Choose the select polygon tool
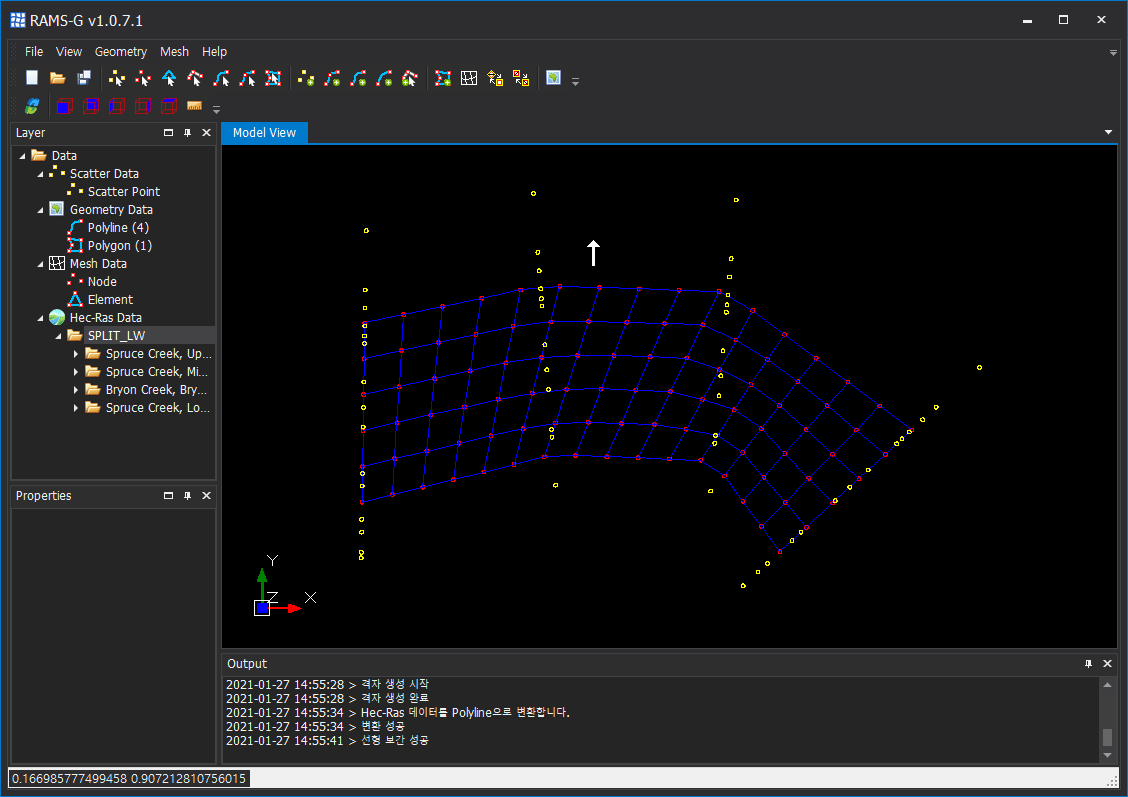The width and height of the screenshot is (1128, 797). coord(273,78)
